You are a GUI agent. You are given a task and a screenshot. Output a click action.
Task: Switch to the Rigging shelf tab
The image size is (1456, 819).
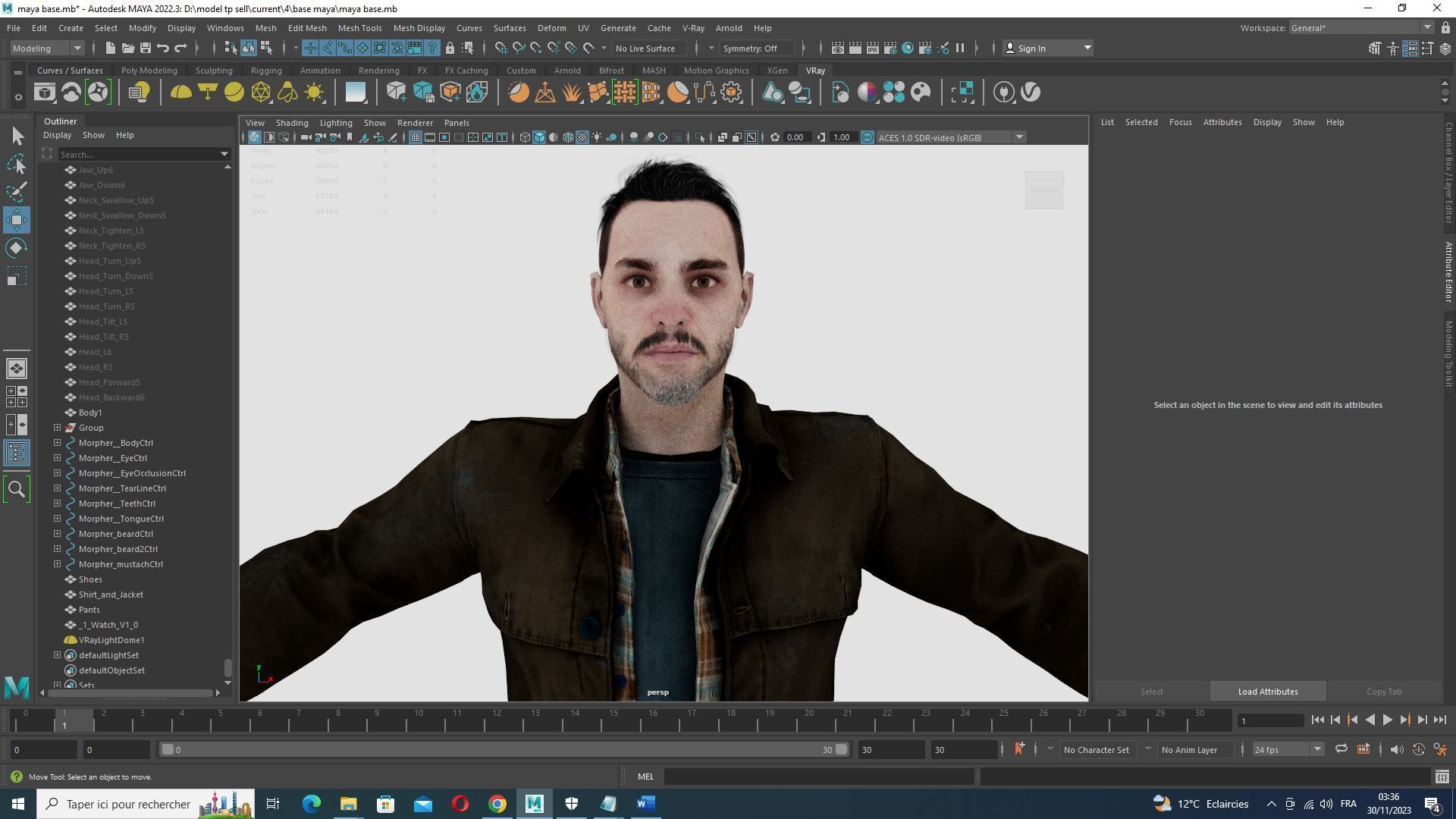tap(266, 71)
